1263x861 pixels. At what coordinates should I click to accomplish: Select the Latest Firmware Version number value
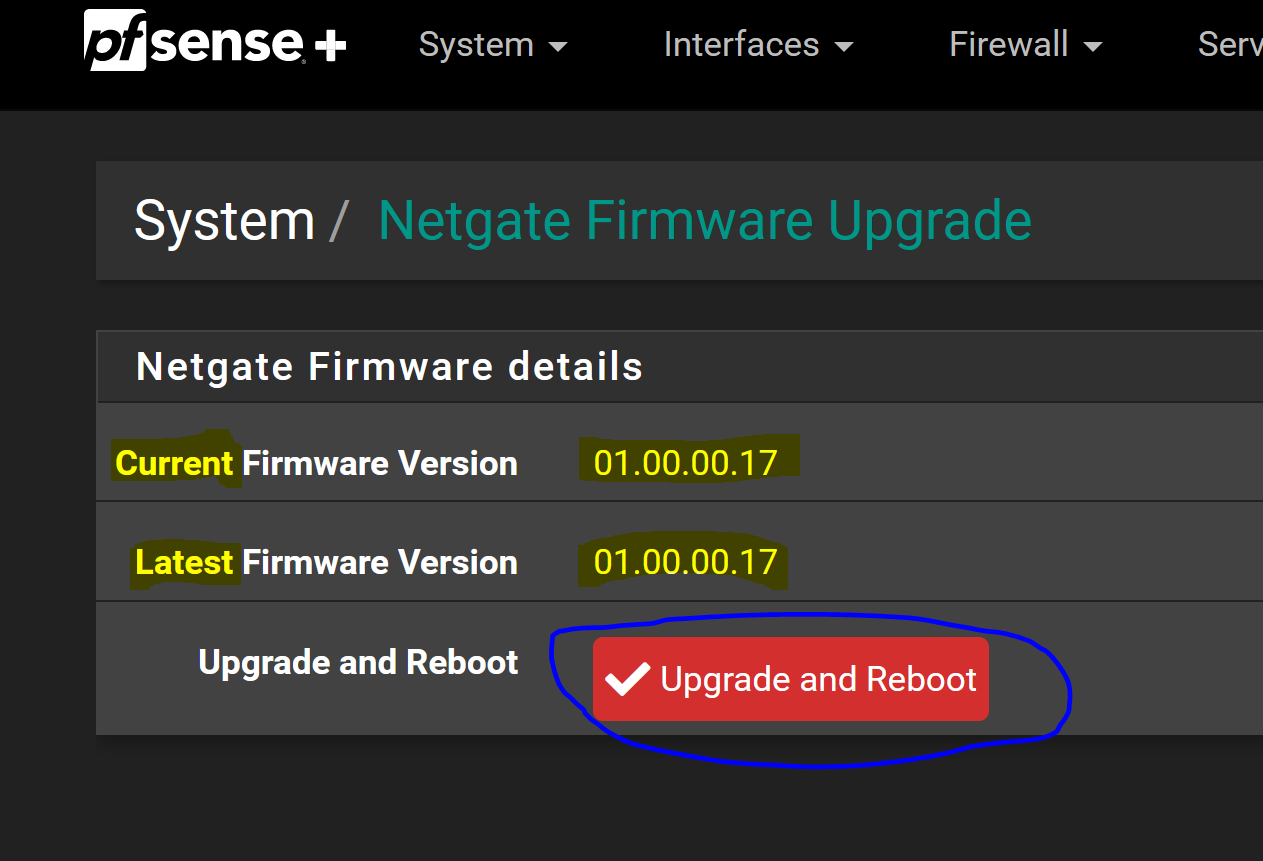click(686, 562)
